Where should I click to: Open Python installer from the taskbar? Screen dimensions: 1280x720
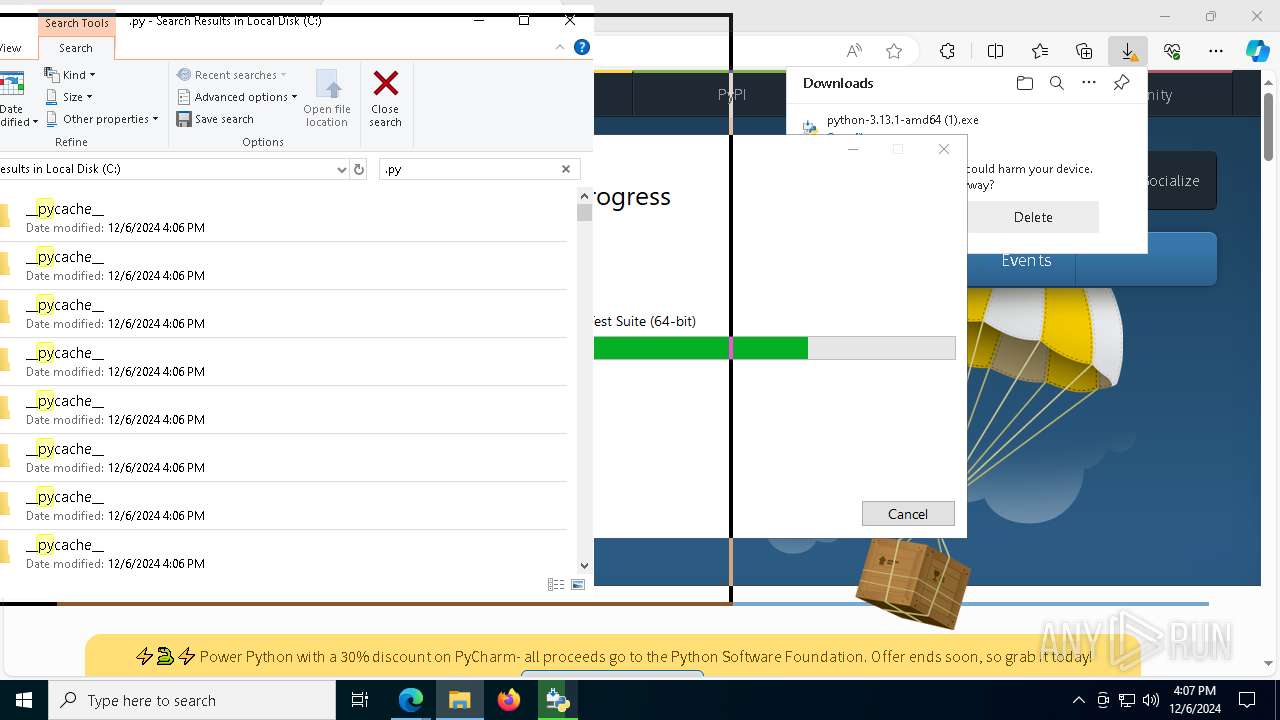tap(558, 700)
